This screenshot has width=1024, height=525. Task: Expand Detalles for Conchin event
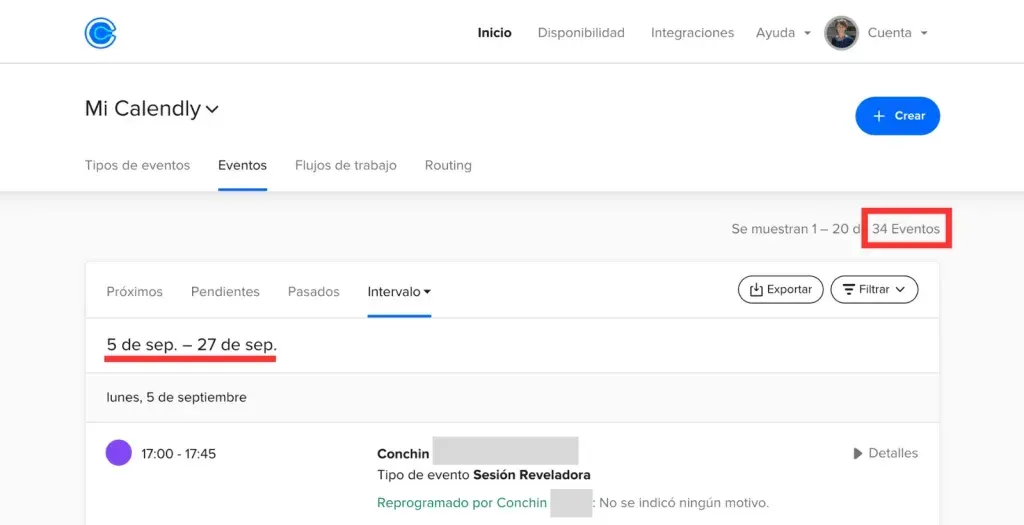click(x=886, y=453)
